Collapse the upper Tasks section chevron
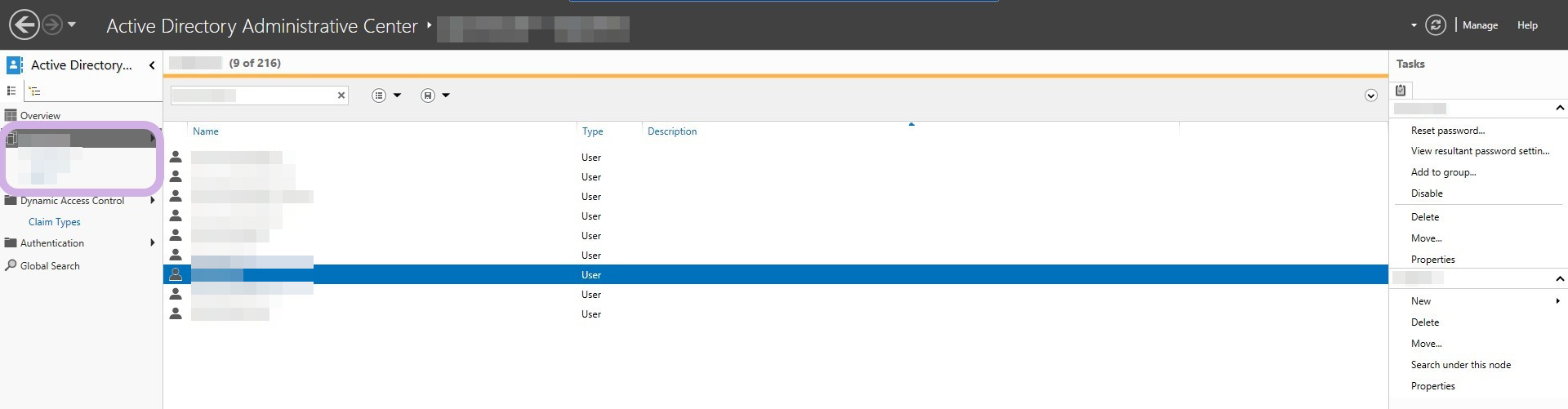Screen dimensions: 1568x409 coord(1559,109)
